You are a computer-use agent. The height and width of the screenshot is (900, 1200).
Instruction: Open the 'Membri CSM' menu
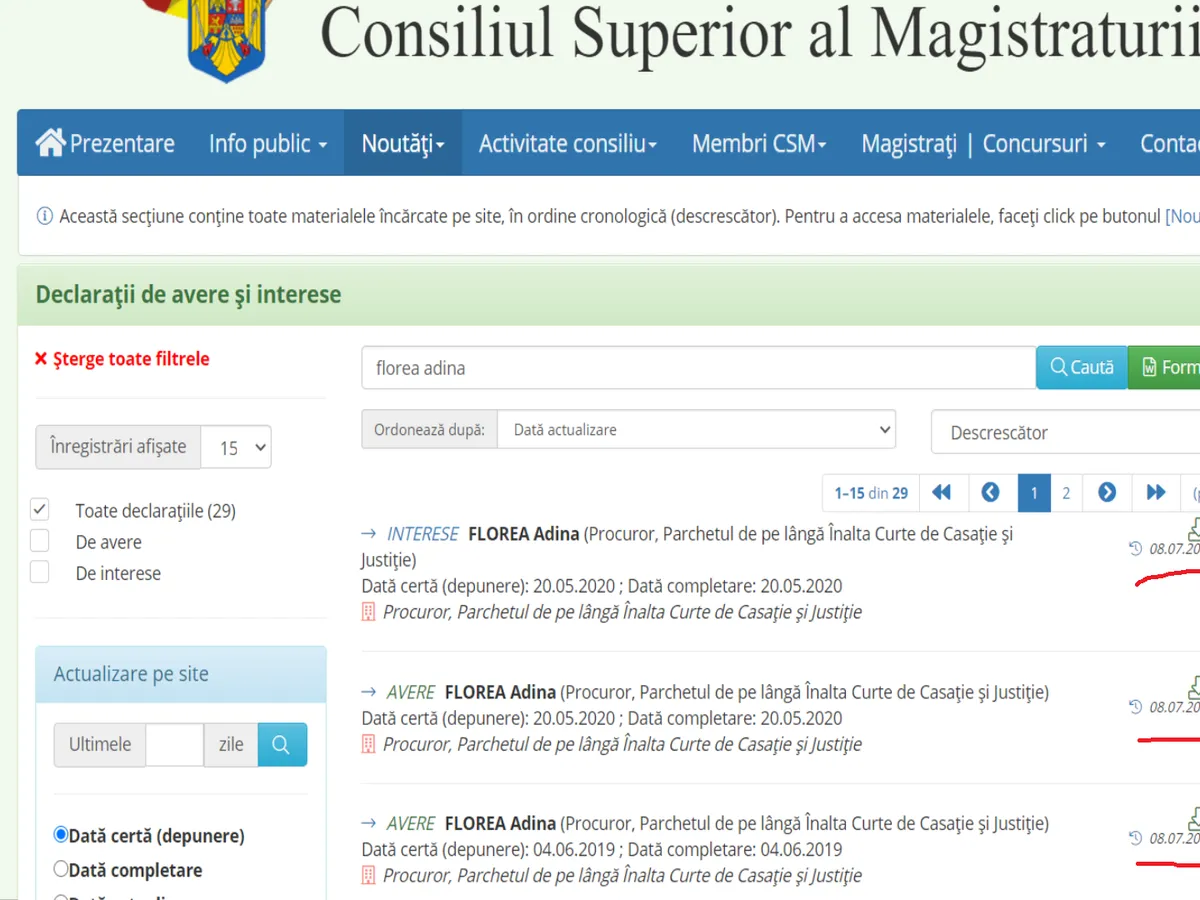coord(759,144)
